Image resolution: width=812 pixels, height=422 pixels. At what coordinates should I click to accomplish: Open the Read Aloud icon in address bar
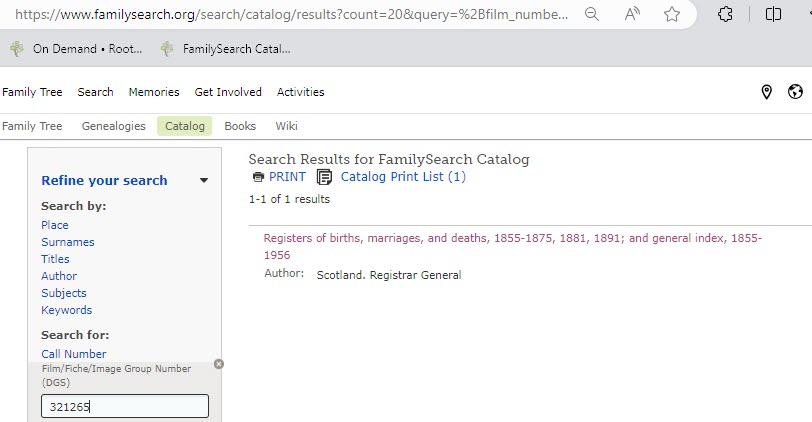[x=632, y=14]
